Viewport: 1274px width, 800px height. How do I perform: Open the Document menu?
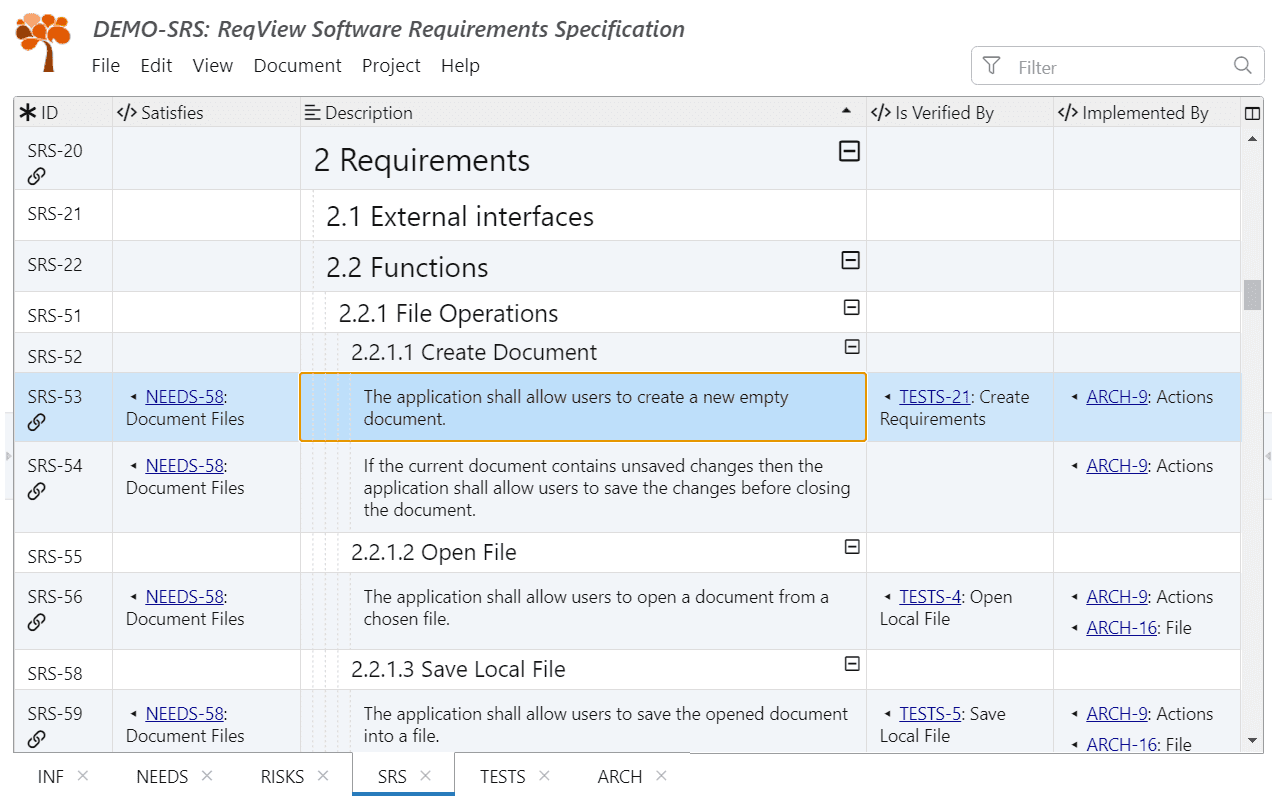pos(297,66)
